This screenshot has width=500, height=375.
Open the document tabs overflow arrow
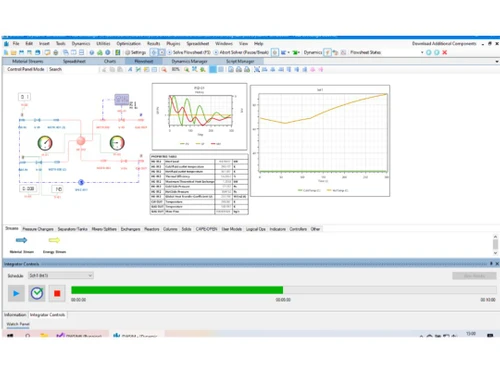497,62
